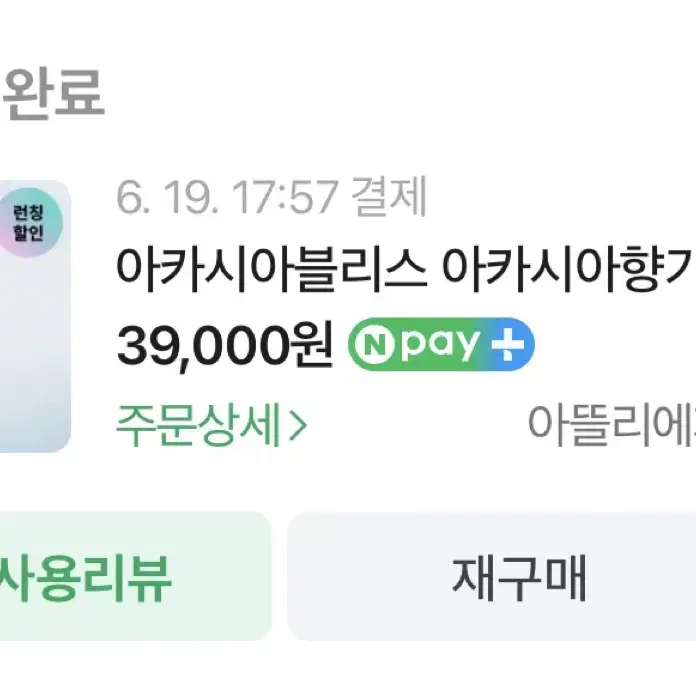Click the white plus symbol on Npay badge
Image resolution: width=696 pixels, height=696 pixels.
(508, 344)
